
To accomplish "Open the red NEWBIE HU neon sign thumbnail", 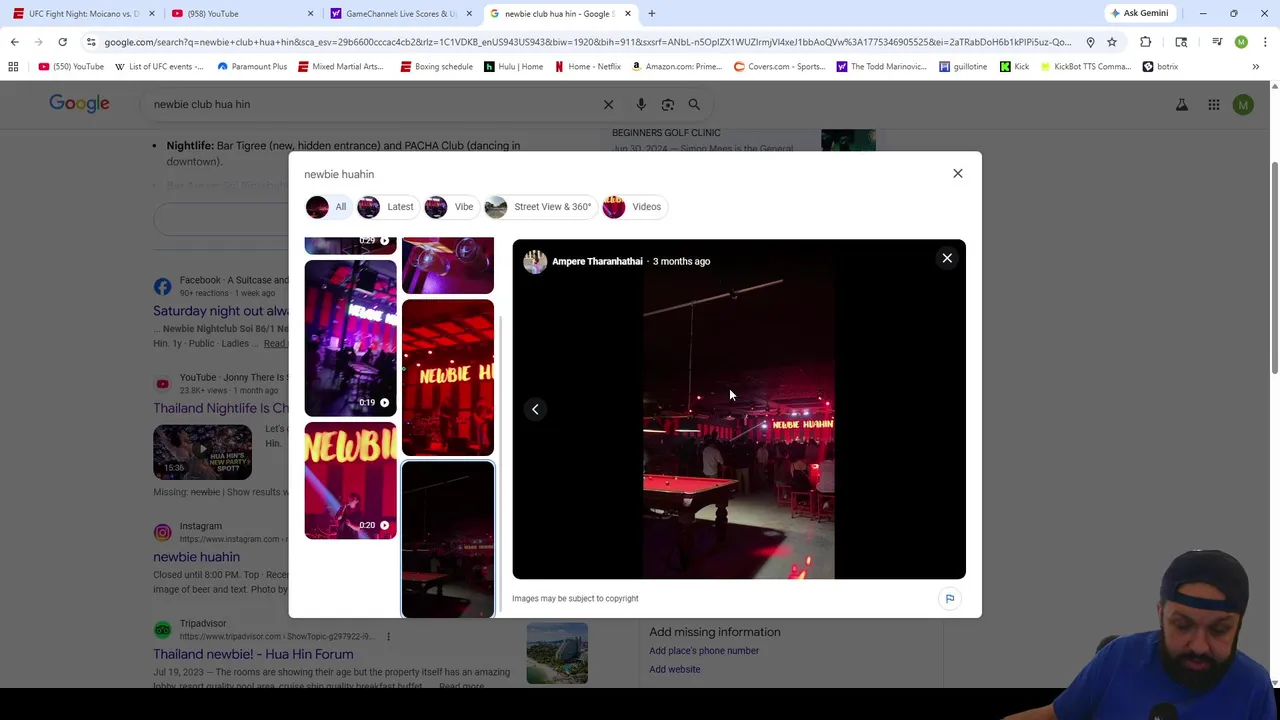I will point(447,377).
